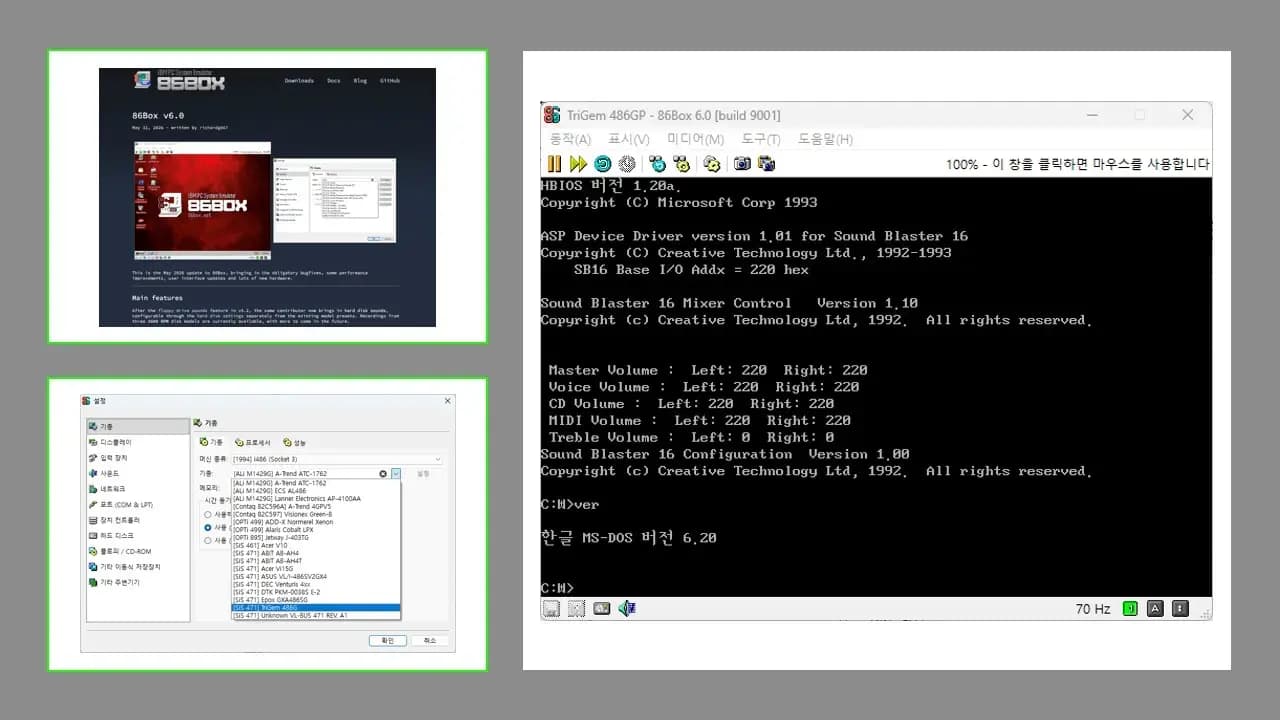Viewport: 1280px width, 720px height.
Task: Click the down-arrow indicator in status bar
Action: click(x=1181, y=608)
